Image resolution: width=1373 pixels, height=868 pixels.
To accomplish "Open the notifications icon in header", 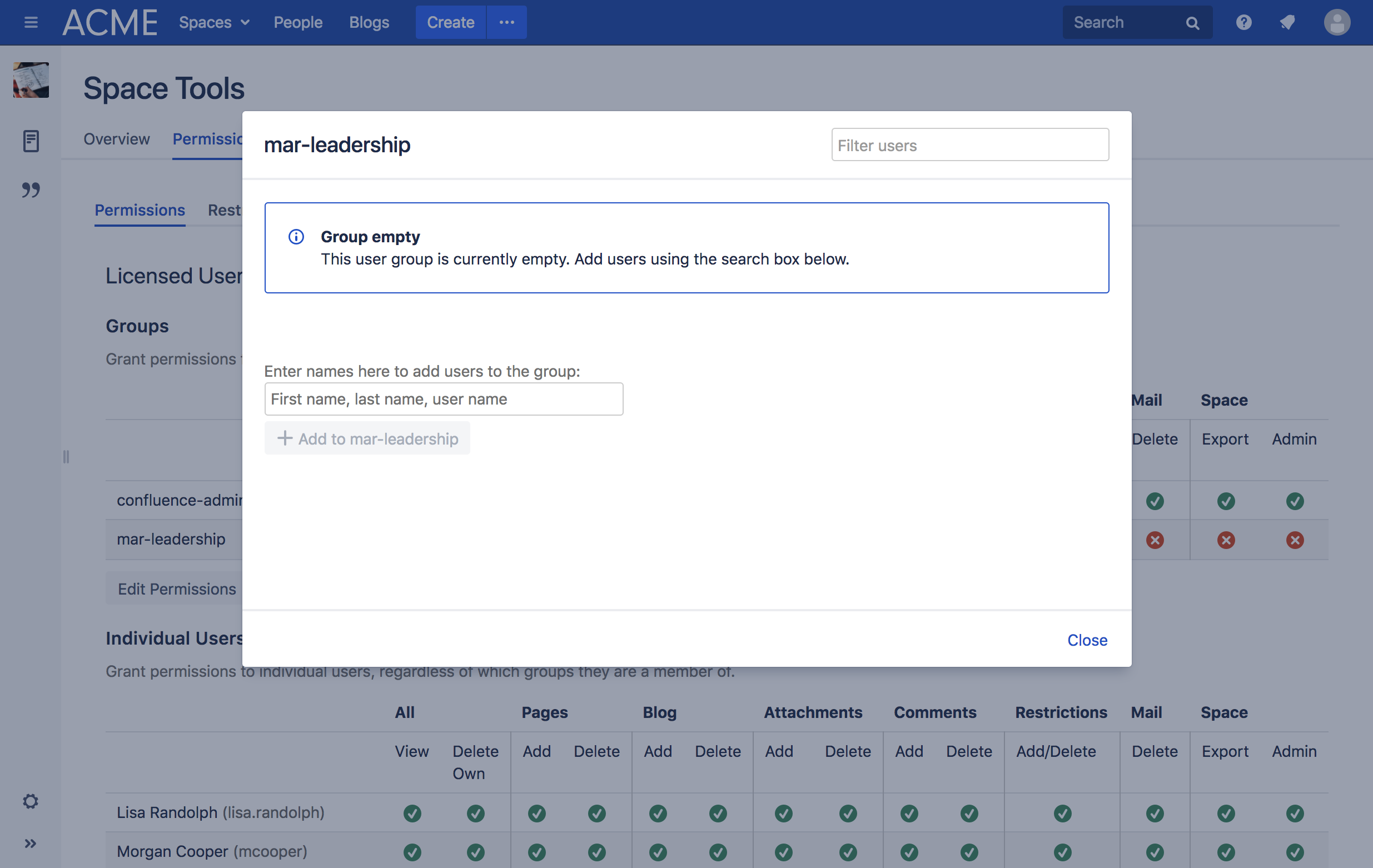I will pyautogui.click(x=1287, y=22).
